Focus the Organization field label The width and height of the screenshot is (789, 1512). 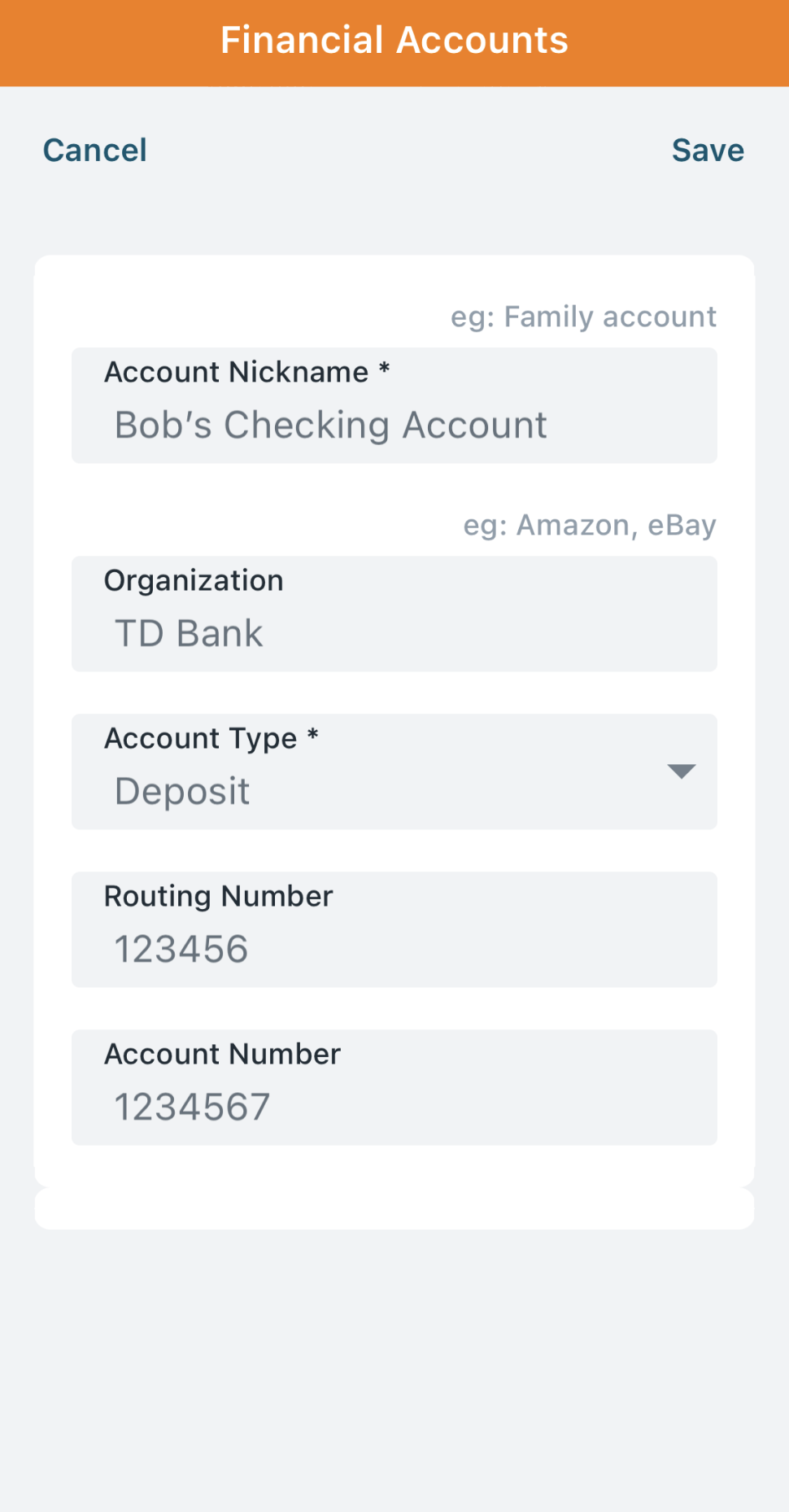click(x=194, y=580)
